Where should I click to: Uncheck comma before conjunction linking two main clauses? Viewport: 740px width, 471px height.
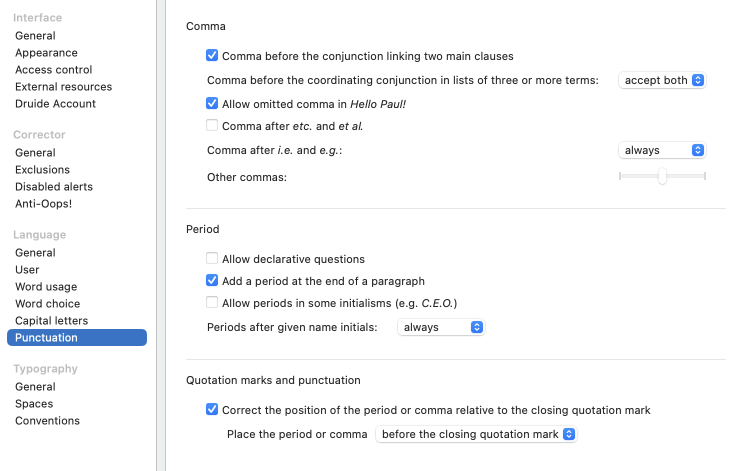pos(212,56)
